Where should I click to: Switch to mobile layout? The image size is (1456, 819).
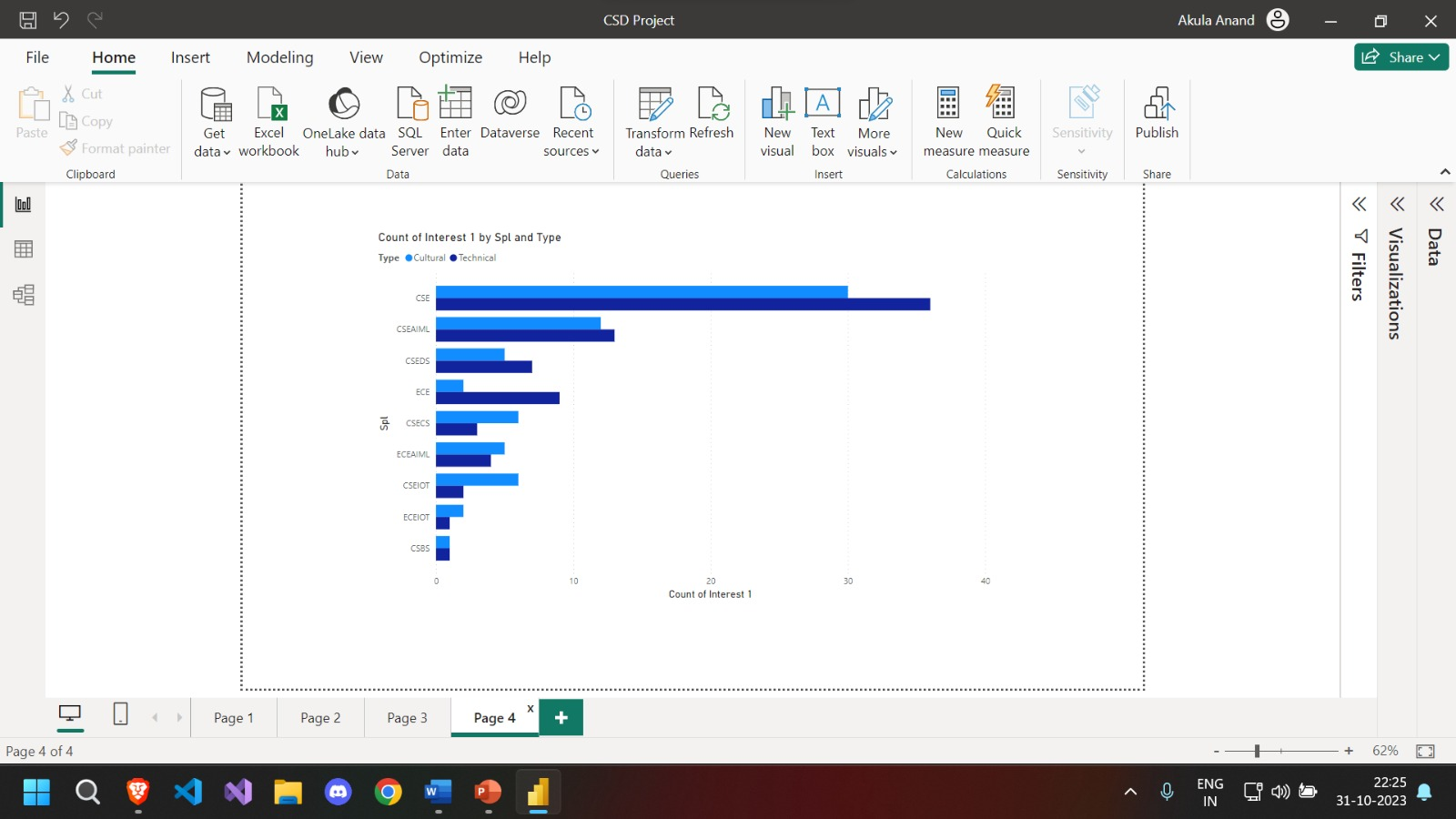tap(120, 714)
